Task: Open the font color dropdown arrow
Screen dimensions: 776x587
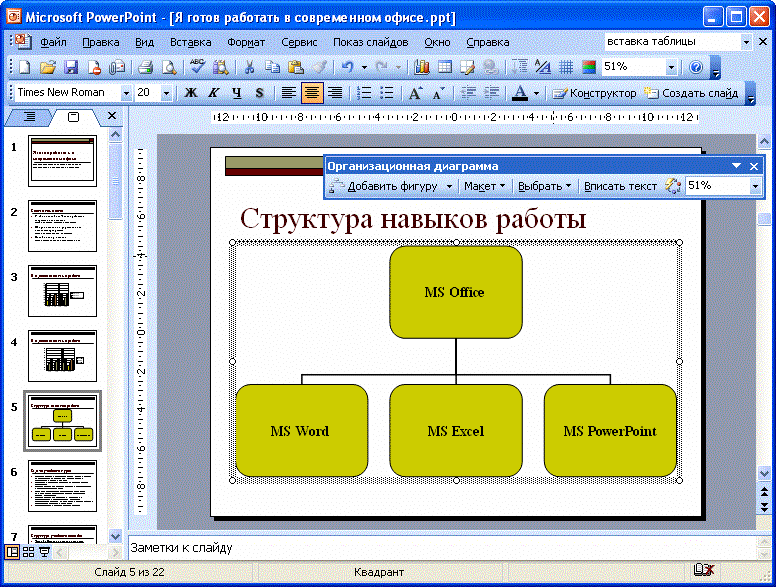Action: coord(536,93)
